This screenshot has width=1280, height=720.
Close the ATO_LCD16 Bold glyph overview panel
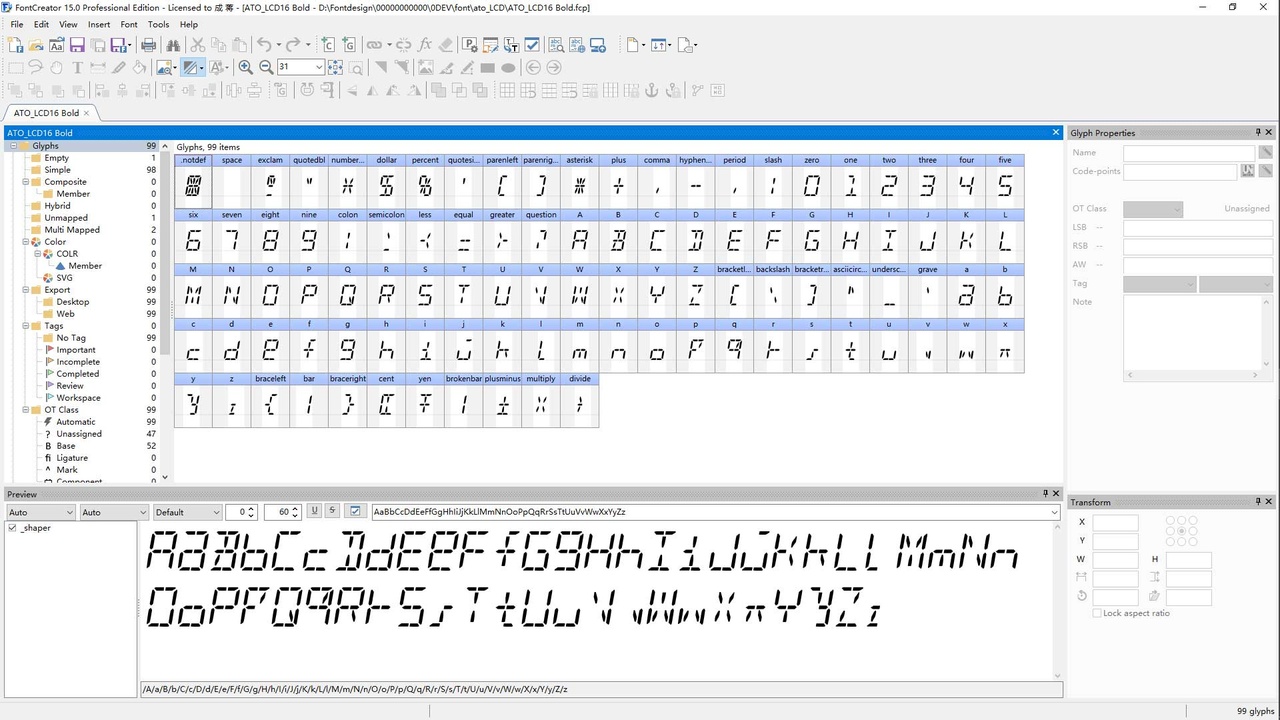click(1056, 132)
